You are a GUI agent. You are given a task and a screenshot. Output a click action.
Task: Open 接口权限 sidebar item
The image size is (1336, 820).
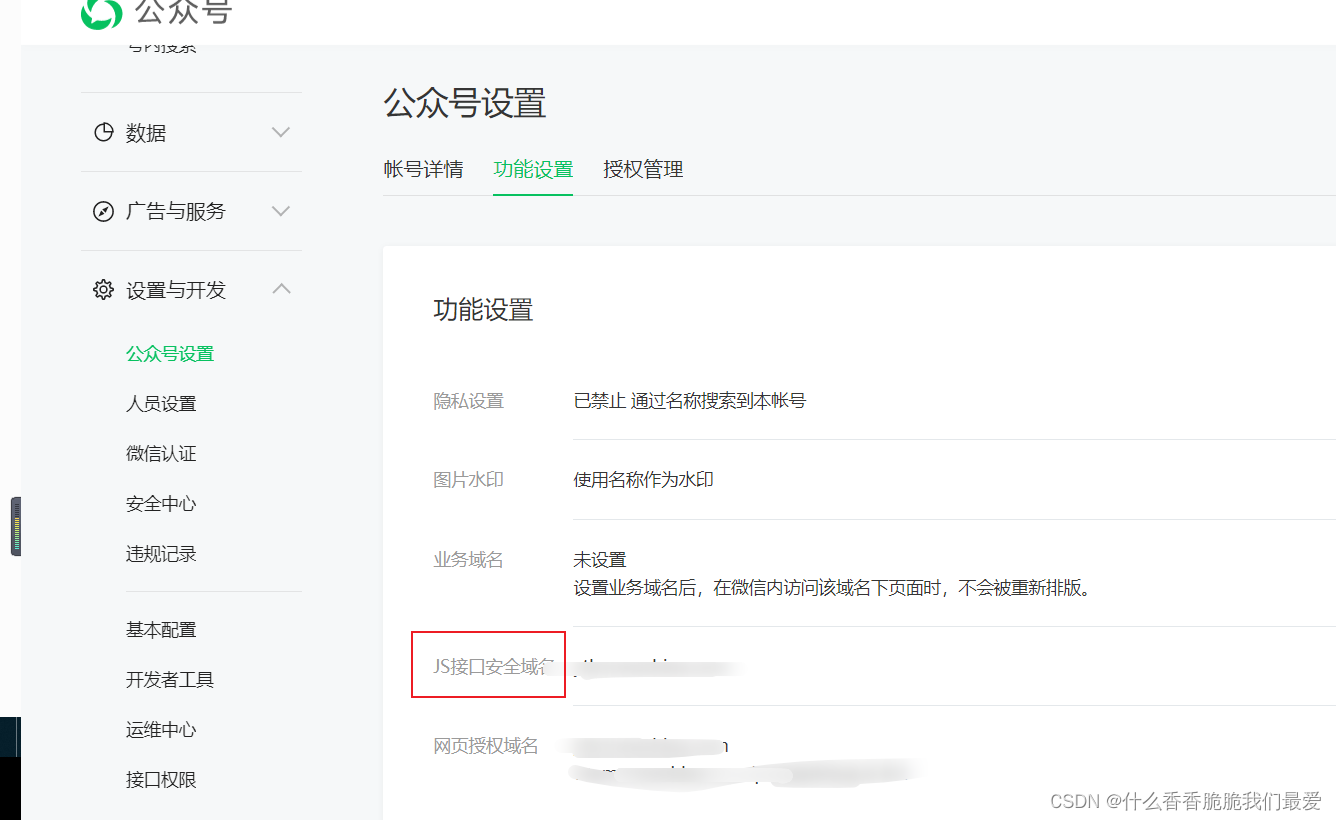pyautogui.click(x=161, y=780)
